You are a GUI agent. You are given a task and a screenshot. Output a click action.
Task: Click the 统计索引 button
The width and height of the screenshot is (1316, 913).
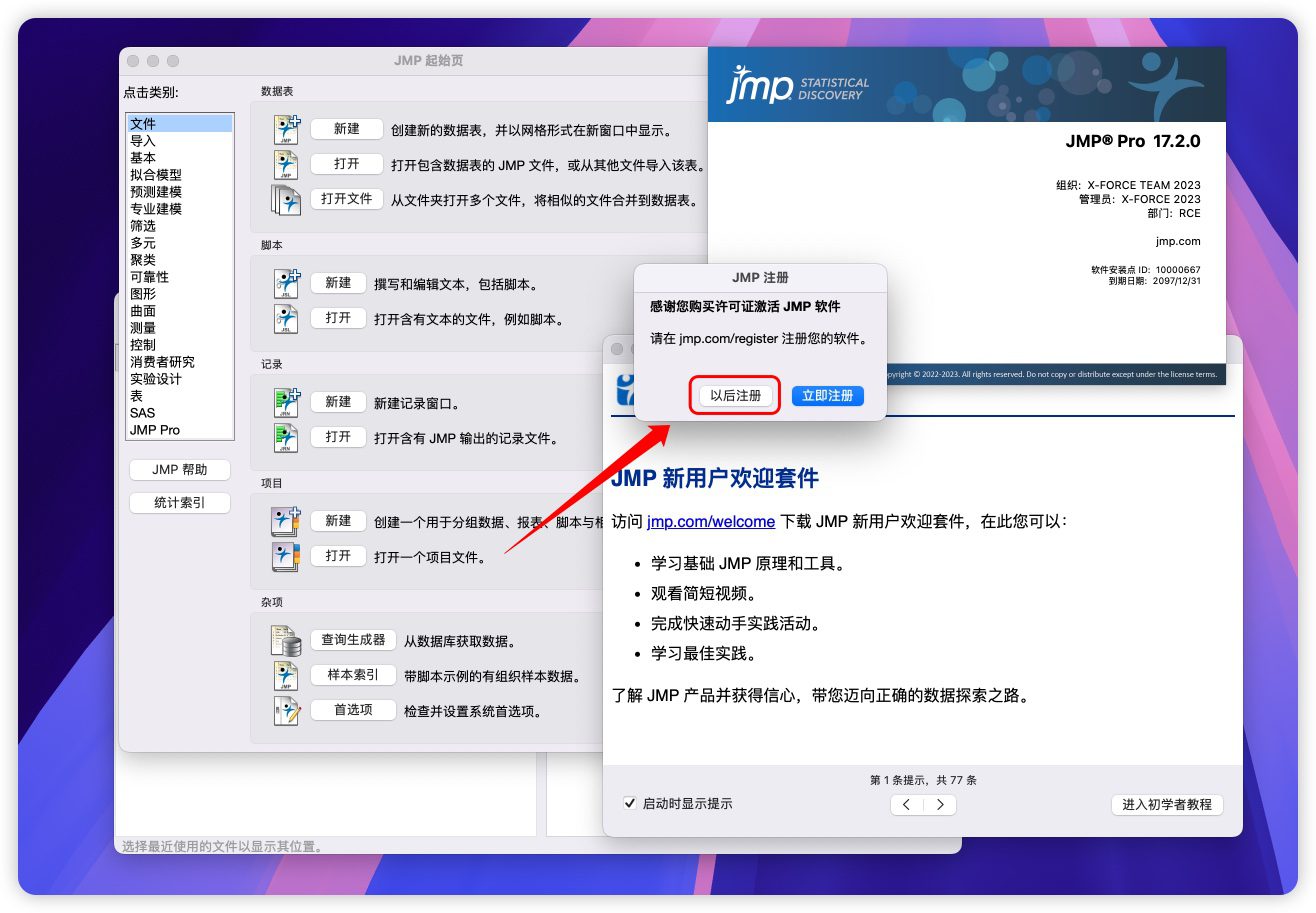[x=180, y=503]
